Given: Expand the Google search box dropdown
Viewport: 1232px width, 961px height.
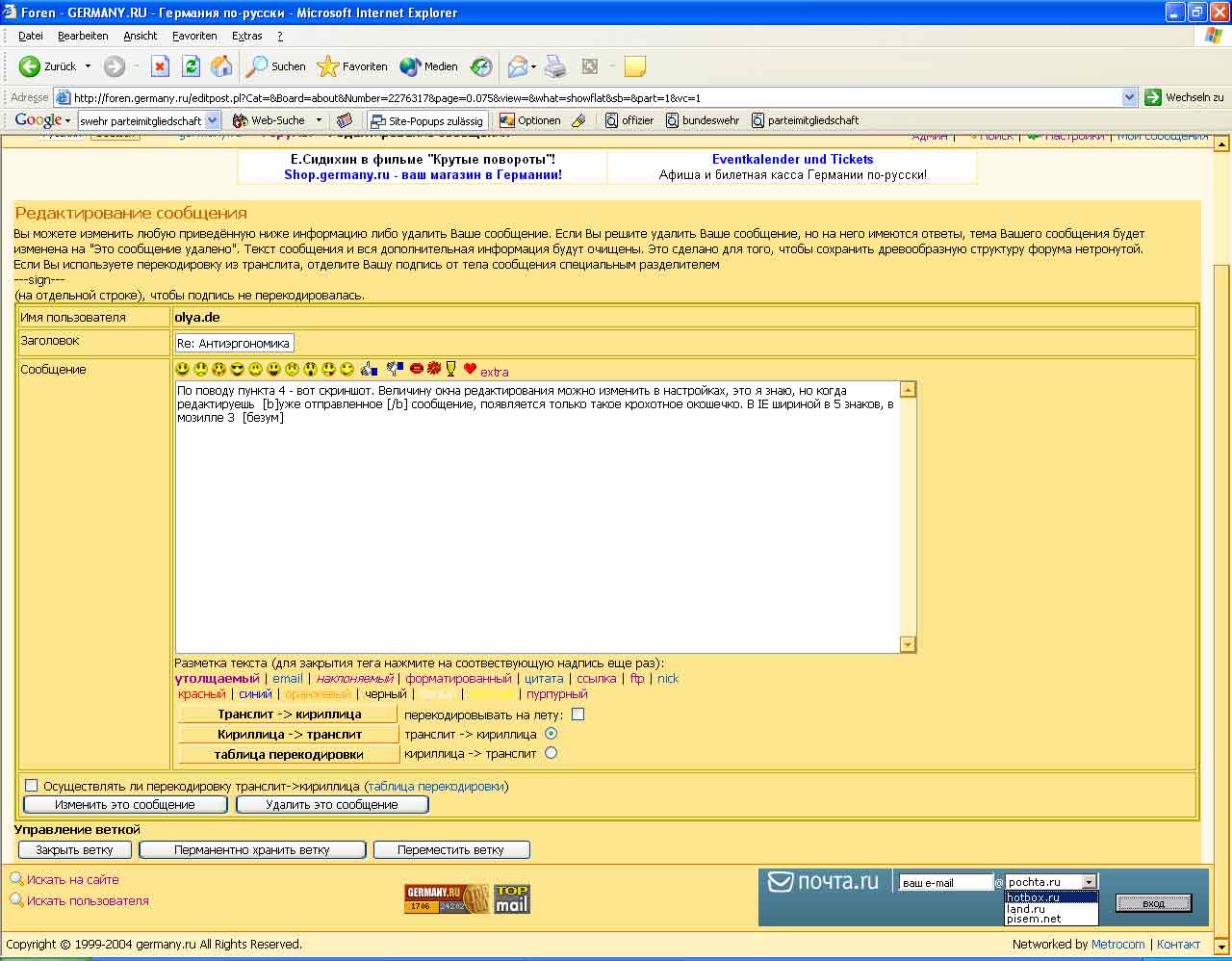Looking at the screenshot, I should (x=213, y=120).
